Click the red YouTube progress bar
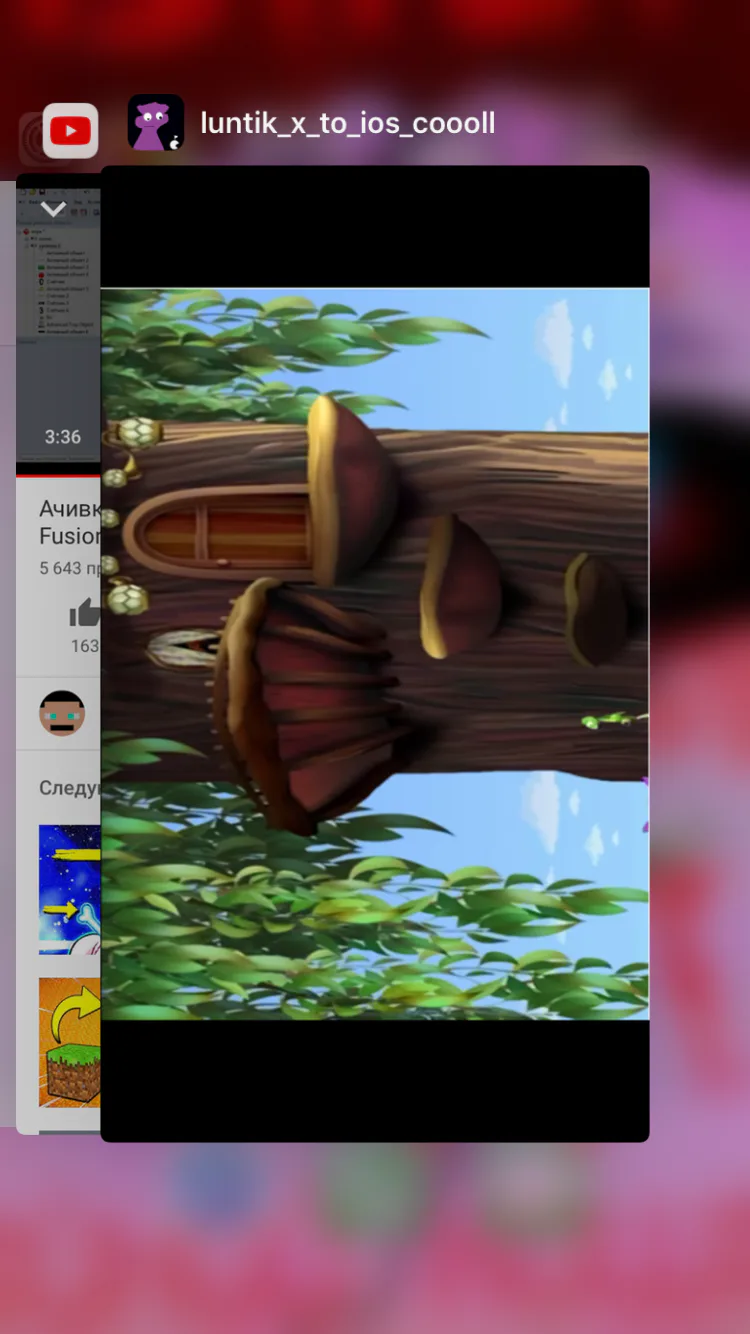Screen dimensions: 750x1334 pyautogui.click(x=58, y=468)
